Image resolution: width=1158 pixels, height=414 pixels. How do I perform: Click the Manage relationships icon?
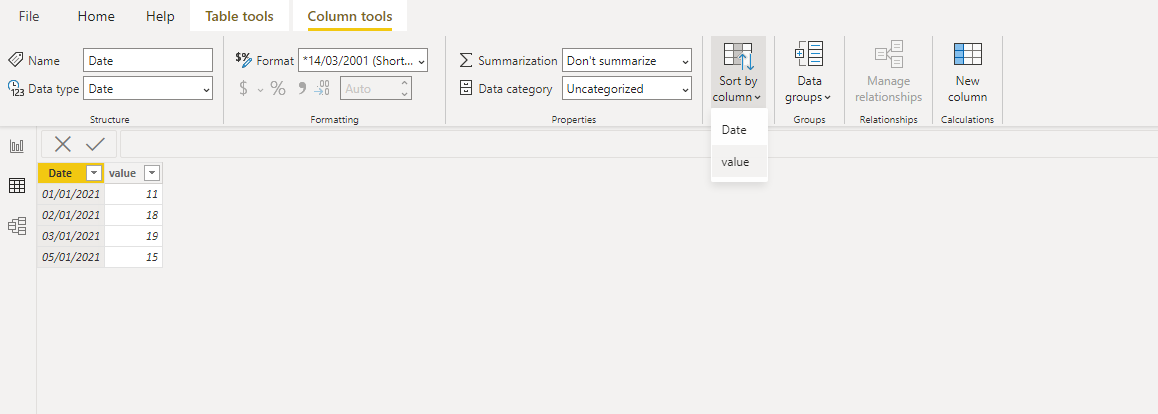[x=888, y=55]
